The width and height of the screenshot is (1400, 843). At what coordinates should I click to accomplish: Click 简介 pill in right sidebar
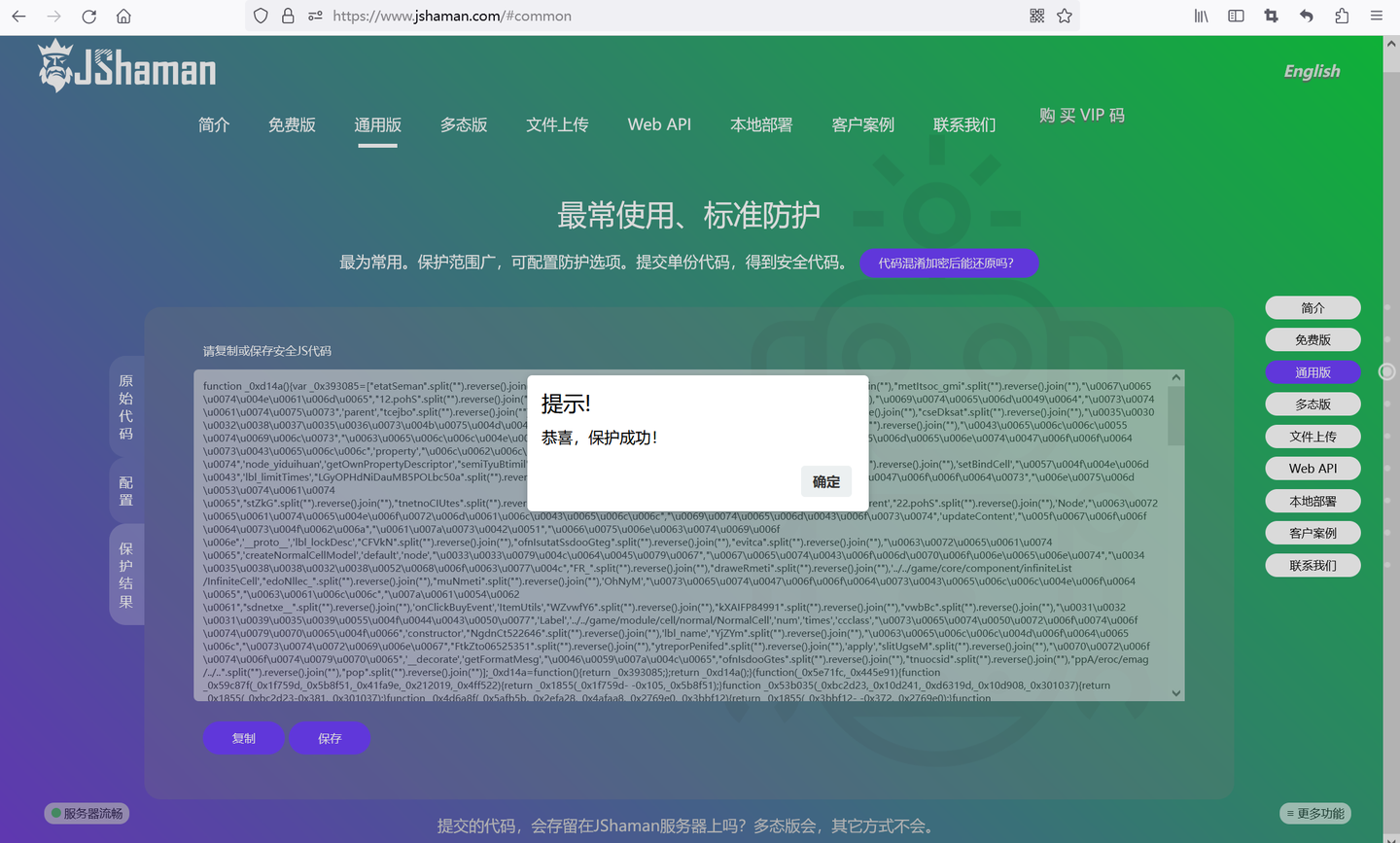(x=1312, y=308)
